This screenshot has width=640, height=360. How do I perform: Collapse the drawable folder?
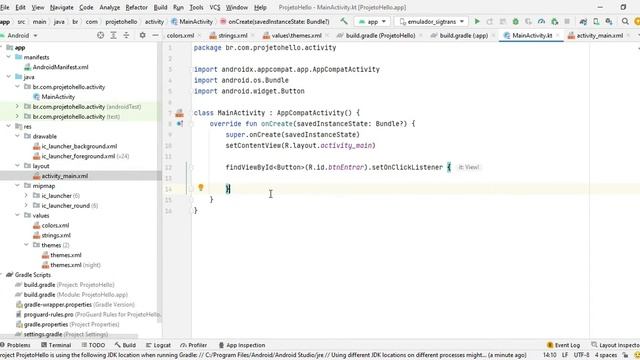(x=18, y=136)
